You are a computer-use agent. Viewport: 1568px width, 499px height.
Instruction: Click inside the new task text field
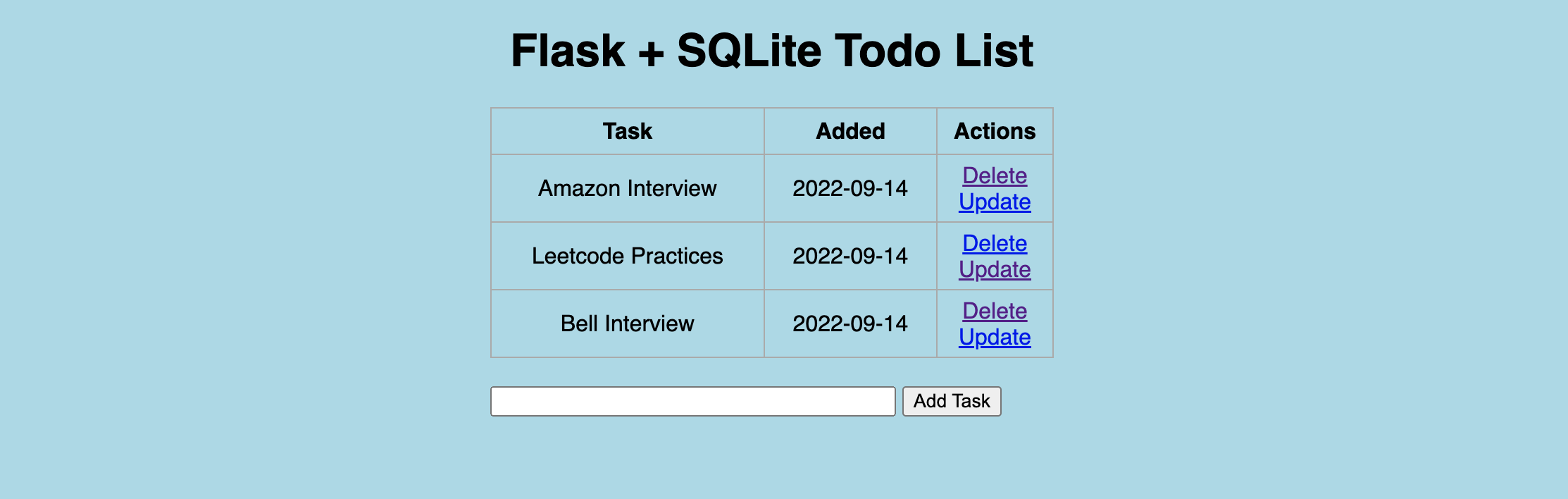693,400
